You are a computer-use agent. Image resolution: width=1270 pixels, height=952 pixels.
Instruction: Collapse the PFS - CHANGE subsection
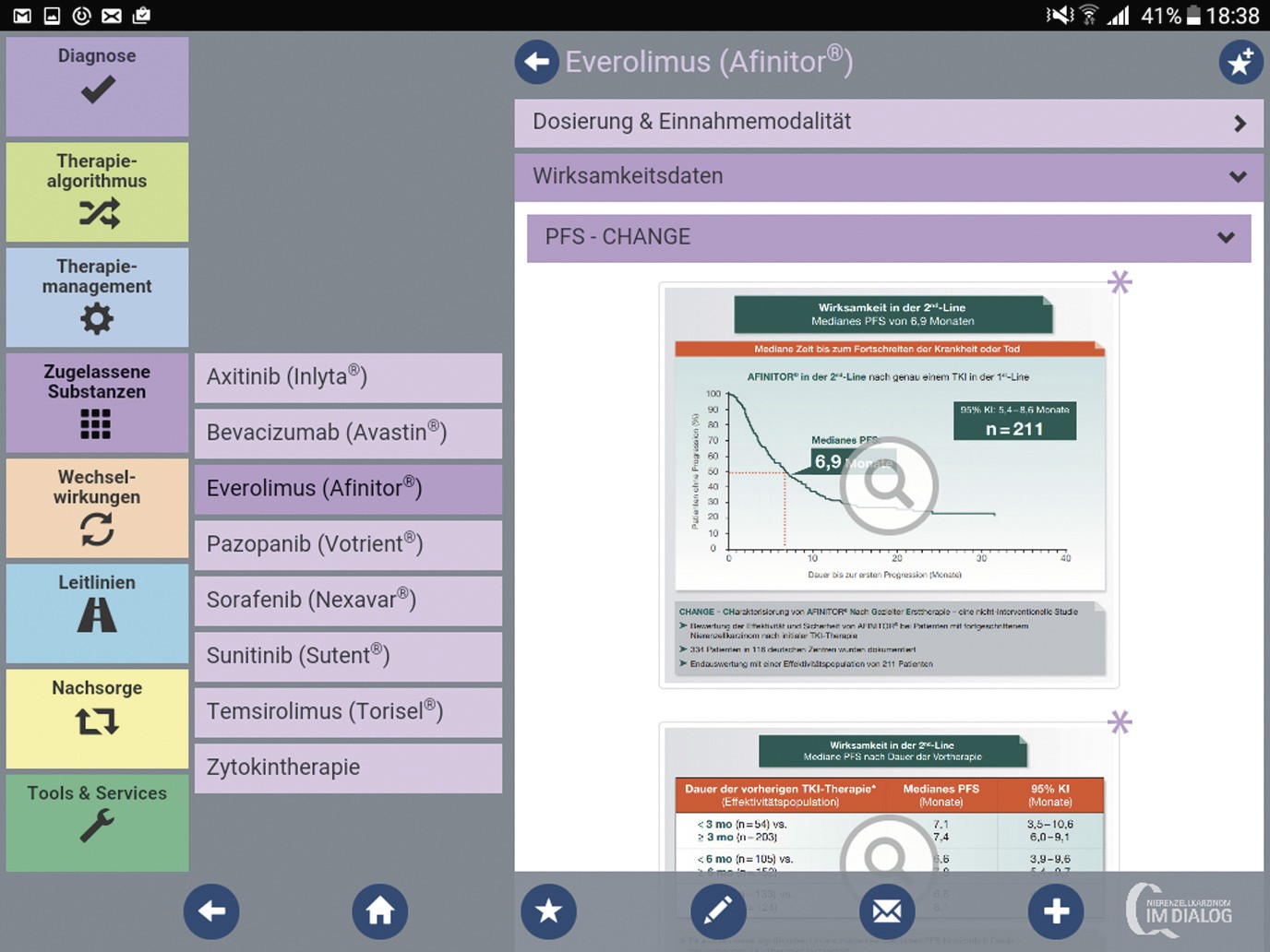pos(889,238)
